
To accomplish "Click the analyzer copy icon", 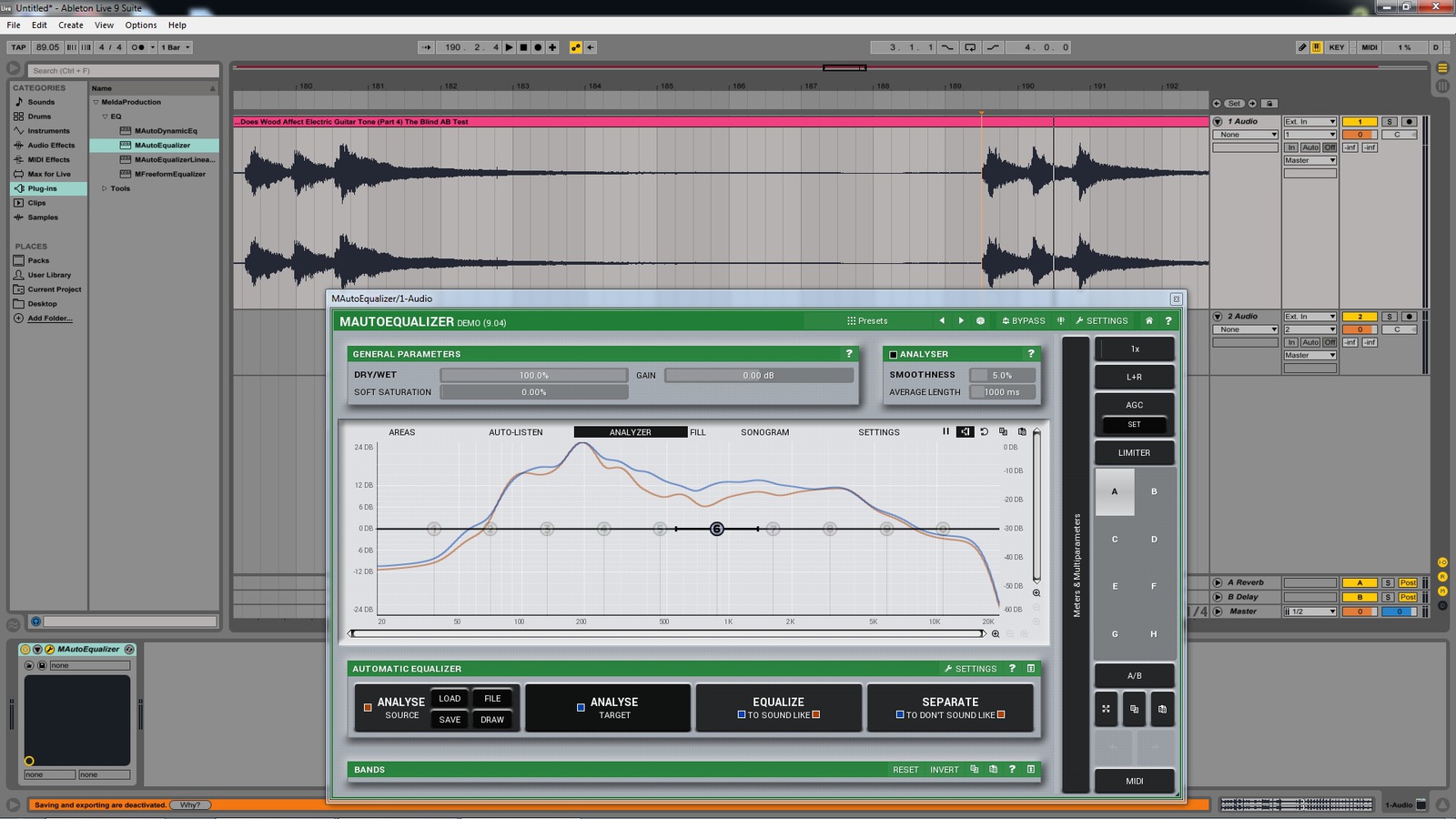I will (1003, 431).
